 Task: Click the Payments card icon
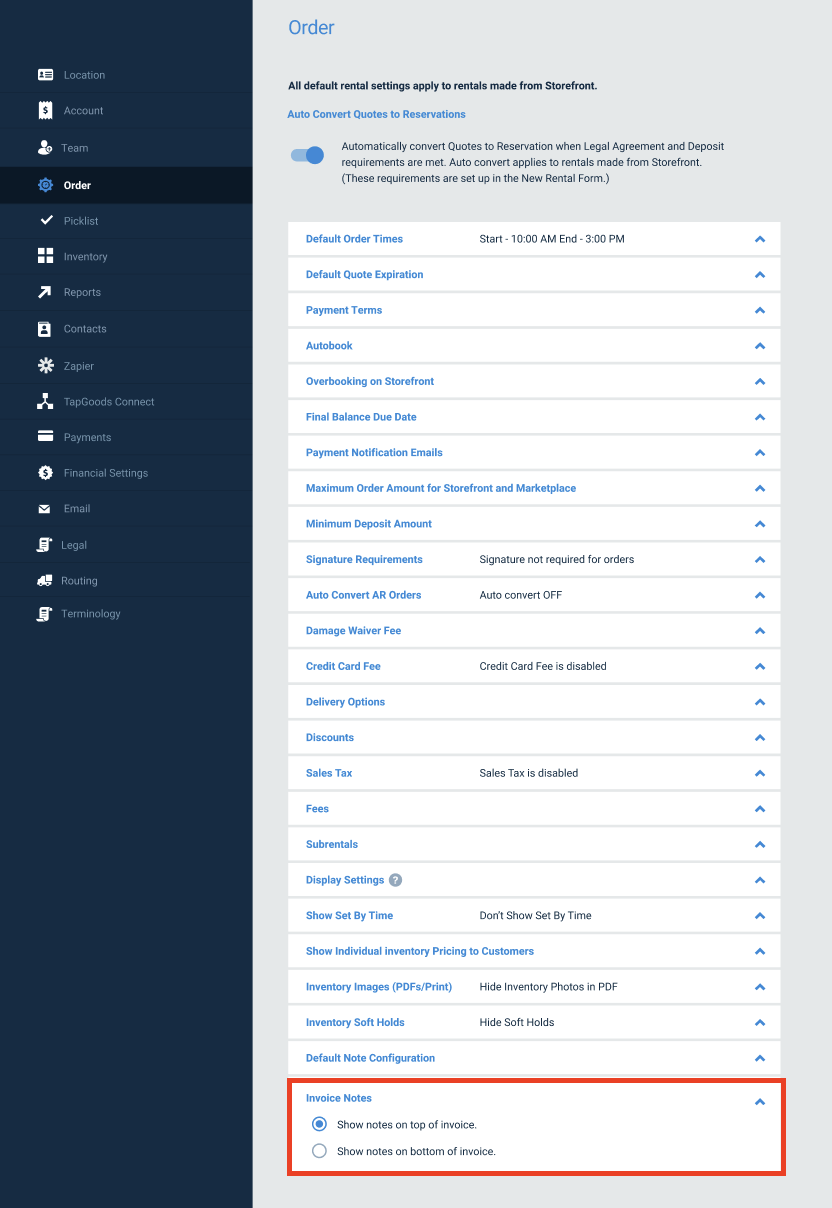click(x=45, y=437)
